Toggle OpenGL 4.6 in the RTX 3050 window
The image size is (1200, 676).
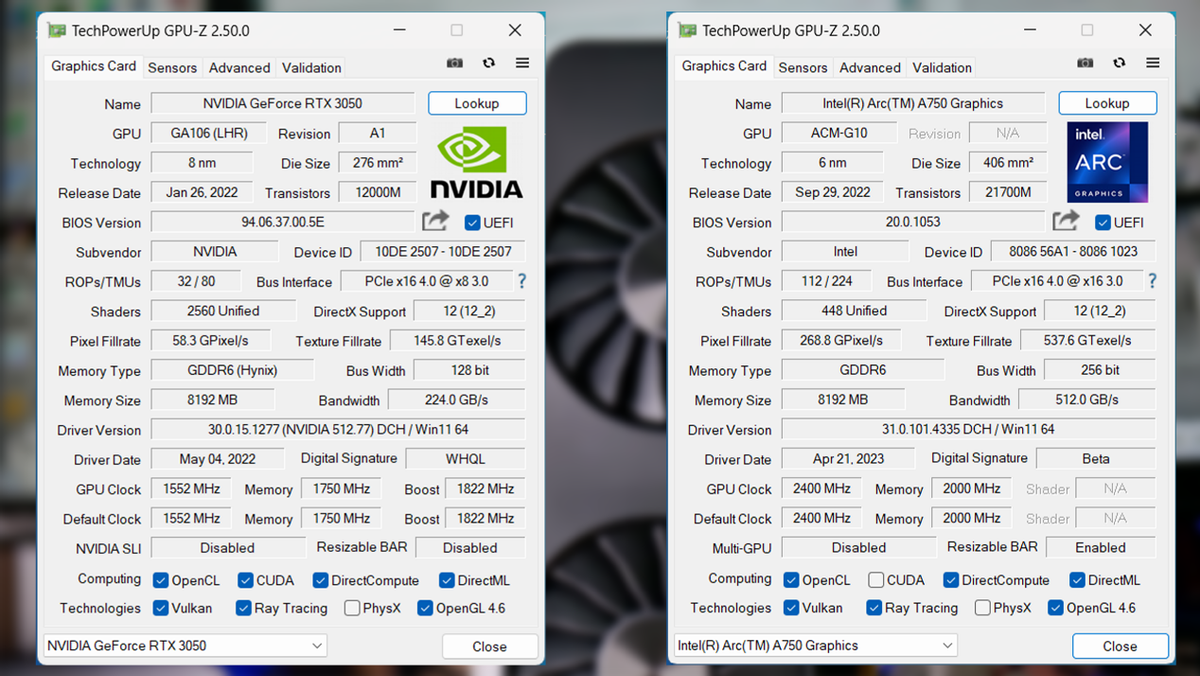(x=425, y=608)
